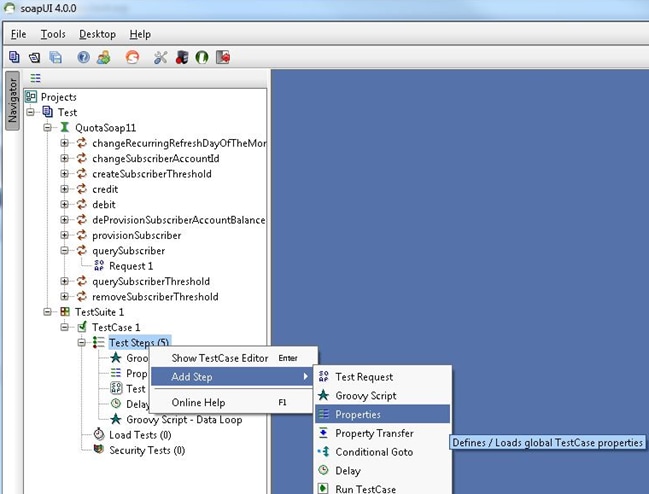
Task: Select the Request 1 tree item
Action: [131, 266]
